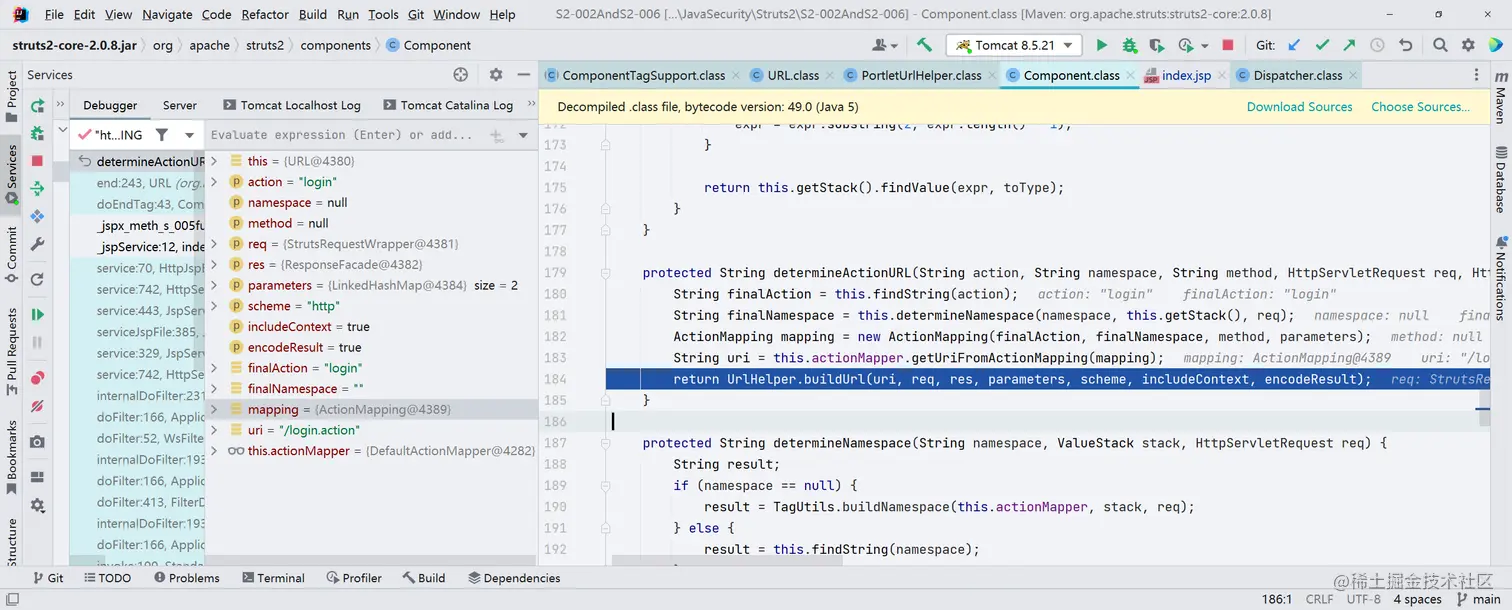The image size is (1512, 610).
Task: Run Tomcat with the green play icon
Action: pyautogui.click(x=1101, y=45)
